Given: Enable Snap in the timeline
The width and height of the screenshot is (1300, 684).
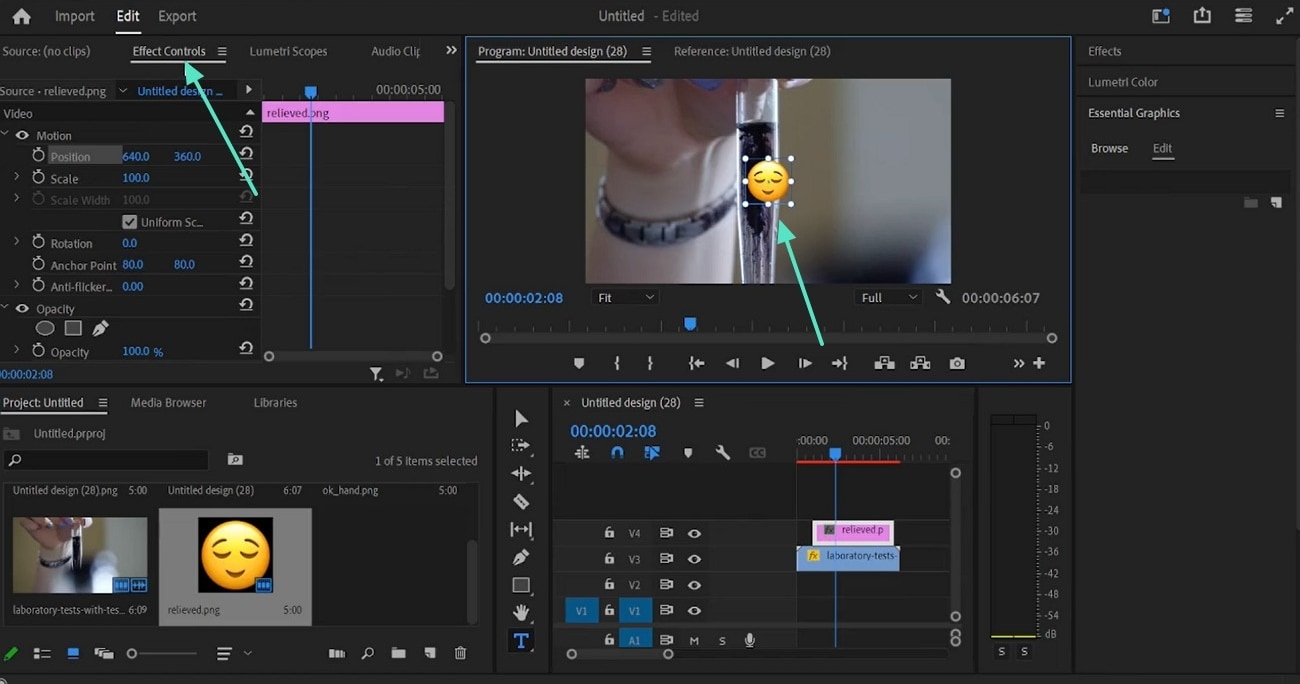Looking at the screenshot, I should [x=617, y=453].
